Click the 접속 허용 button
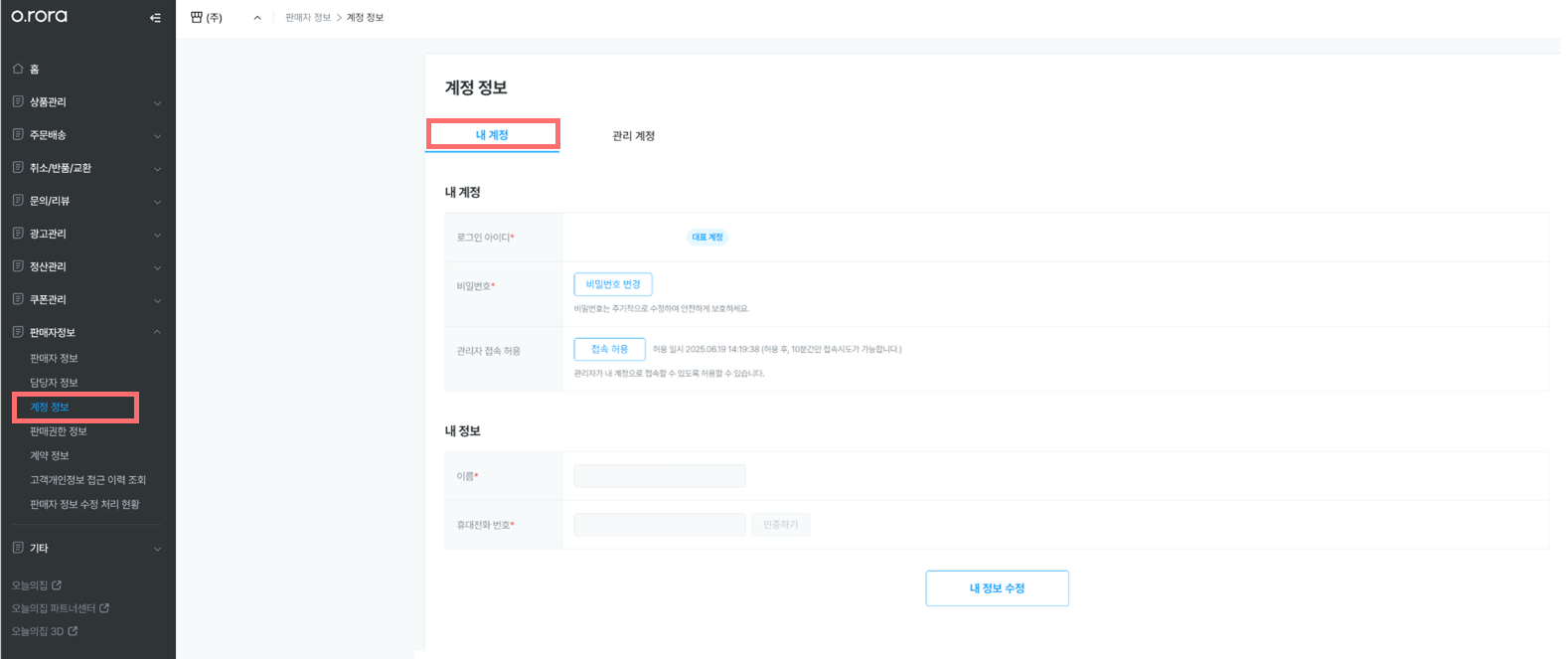Image resolution: width=1568 pixels, height=659 pixels. (x=610, y=349)
